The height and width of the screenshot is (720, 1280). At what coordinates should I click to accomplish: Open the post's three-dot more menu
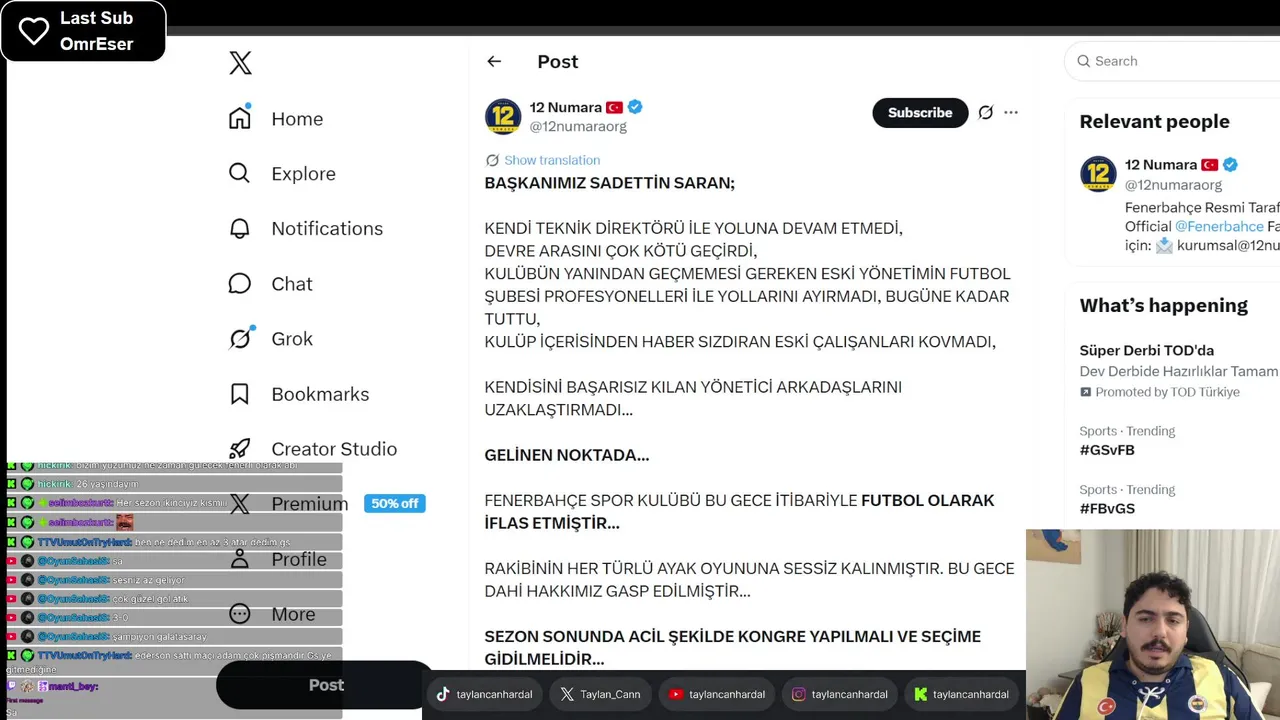[x=1011, y=113]
